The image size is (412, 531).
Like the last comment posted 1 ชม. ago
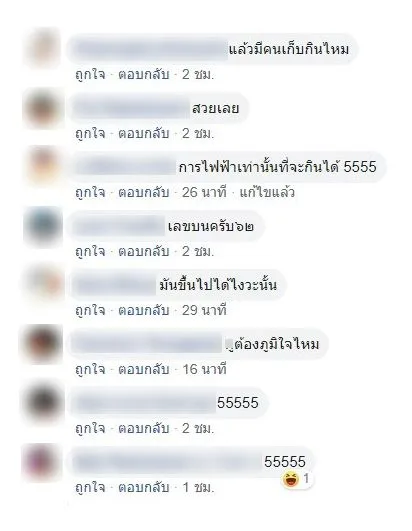[90, 487]
